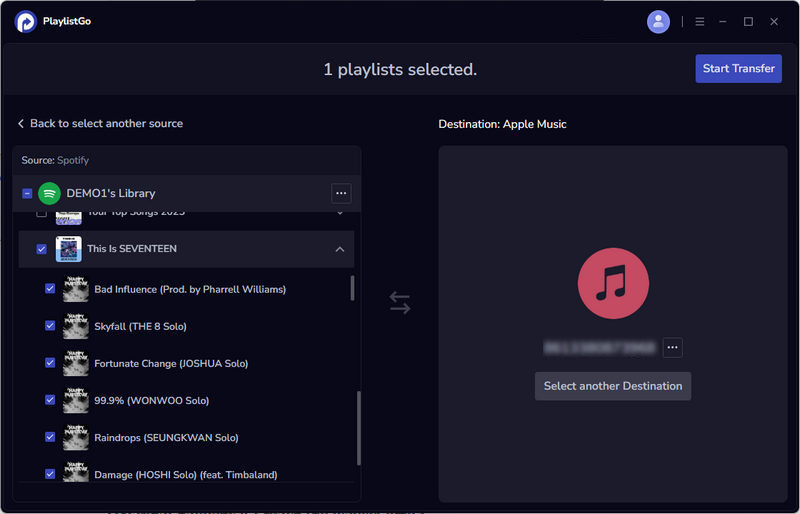Image resolution: width=800 pixels, height=514 pixels.
Task: Uncheck the Fortunate Change (JOSHUA Solo) checkbox
Action: pos(50,363)
